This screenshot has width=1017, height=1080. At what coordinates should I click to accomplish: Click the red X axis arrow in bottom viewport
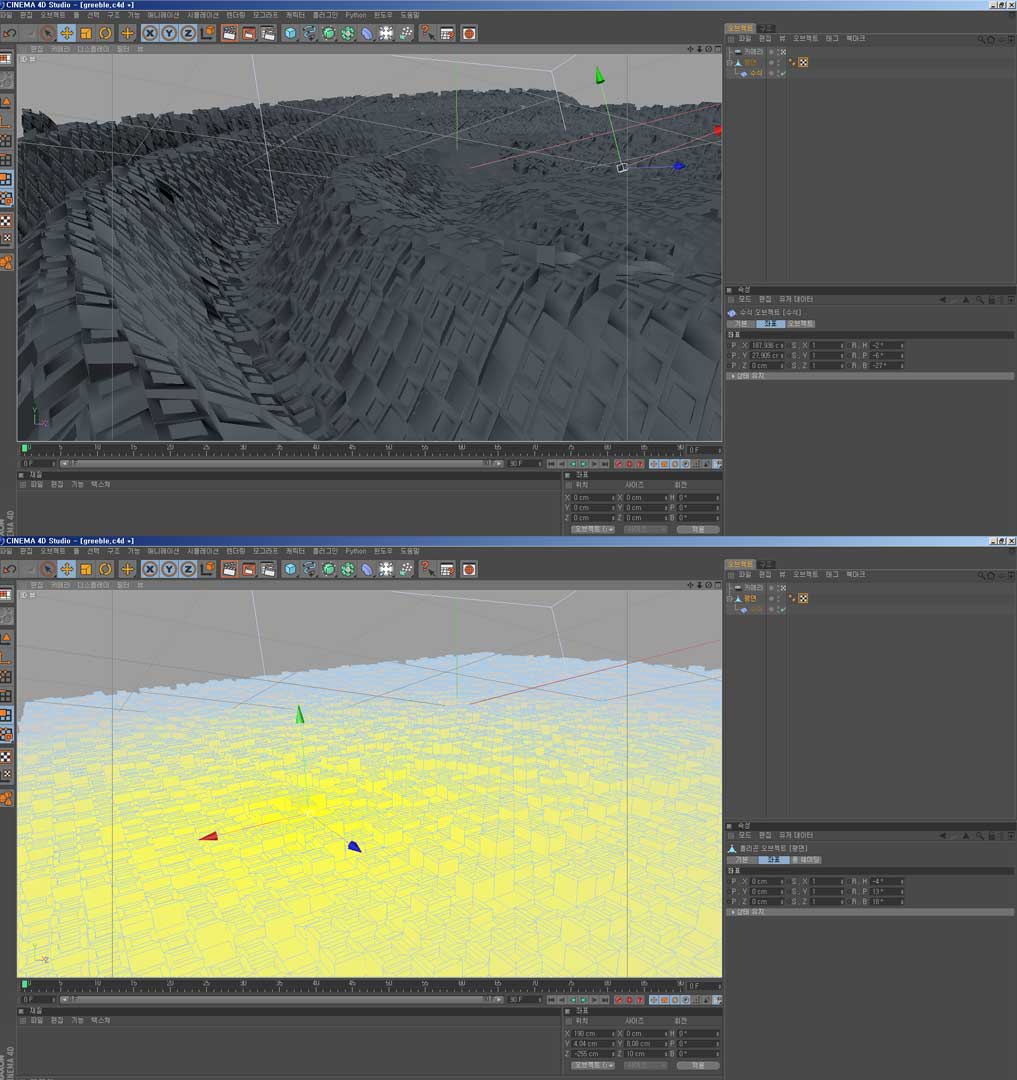click(x=209, y=836)
